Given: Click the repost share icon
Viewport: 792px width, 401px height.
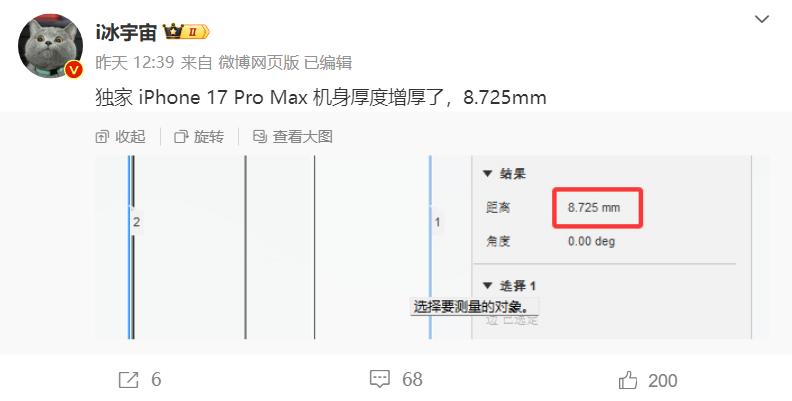Looking at the screenshot, I should pyautogui.click(x=128, y=380).
